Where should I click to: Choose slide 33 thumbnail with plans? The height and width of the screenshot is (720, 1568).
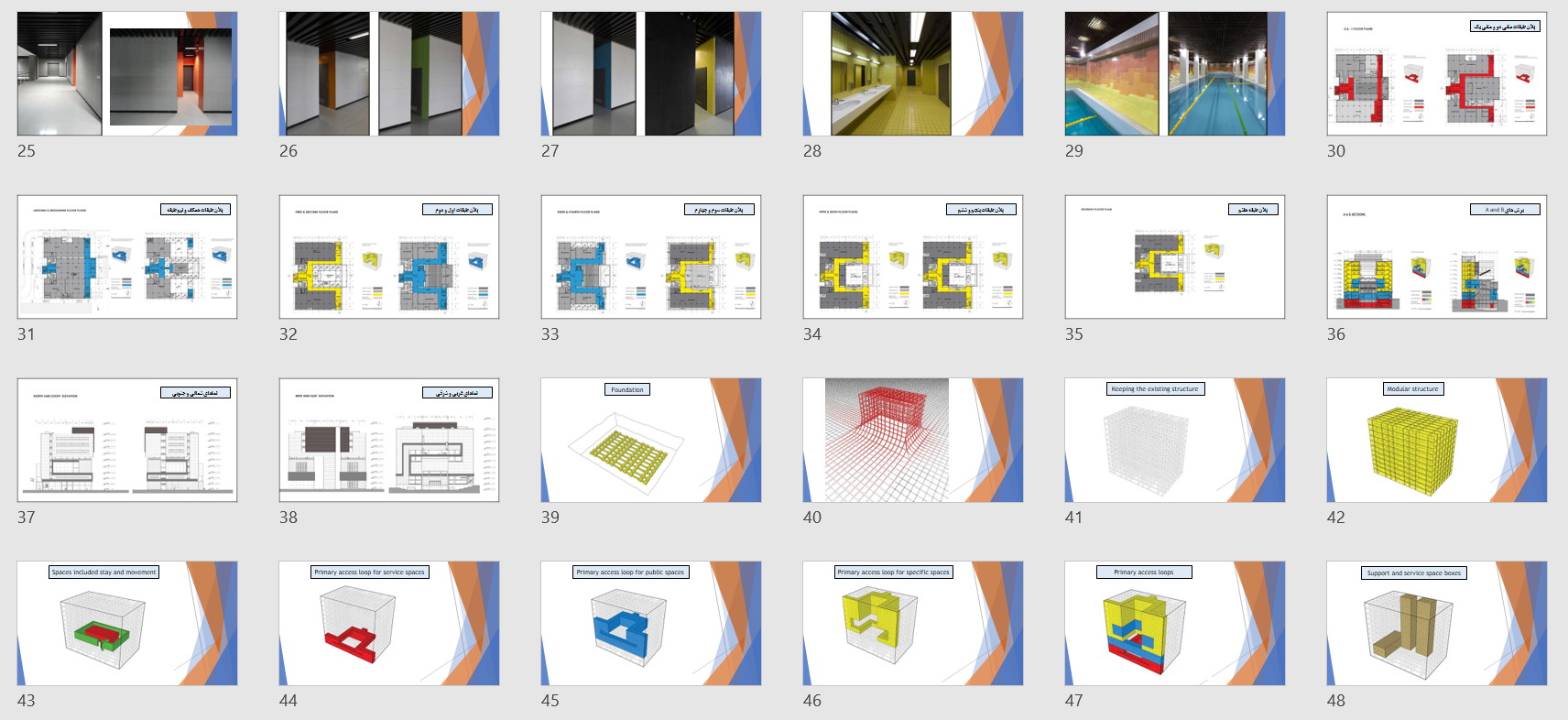(x=650, y=257)
